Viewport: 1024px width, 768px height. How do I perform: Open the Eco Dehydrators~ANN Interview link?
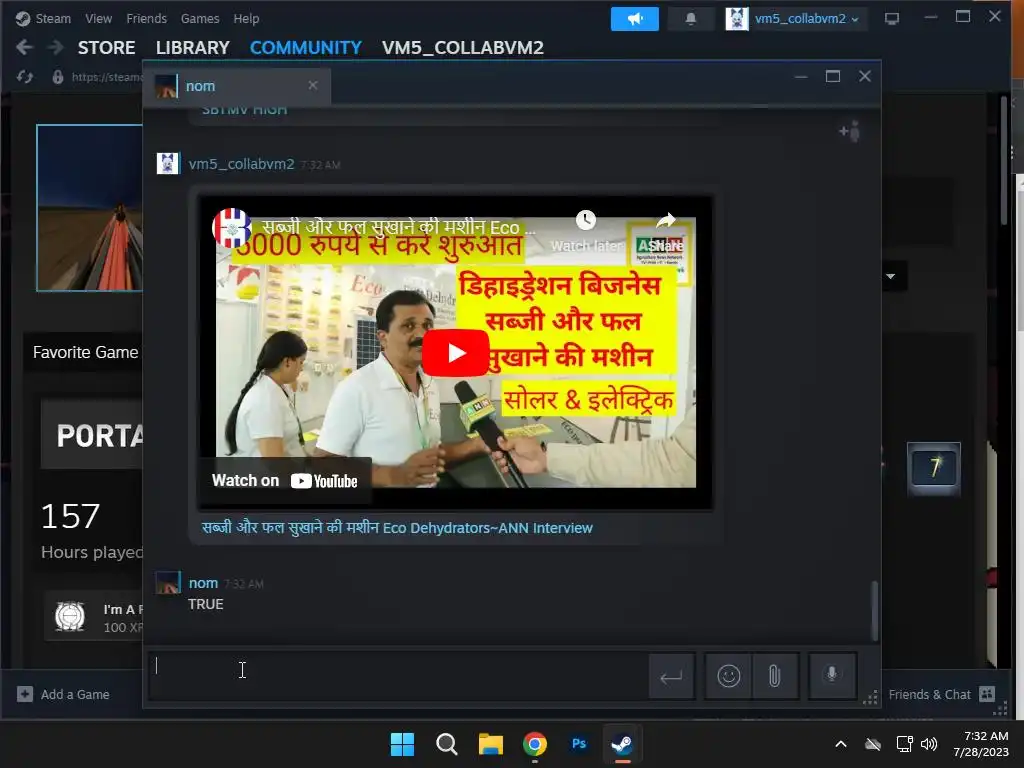(x=397, y=528)
